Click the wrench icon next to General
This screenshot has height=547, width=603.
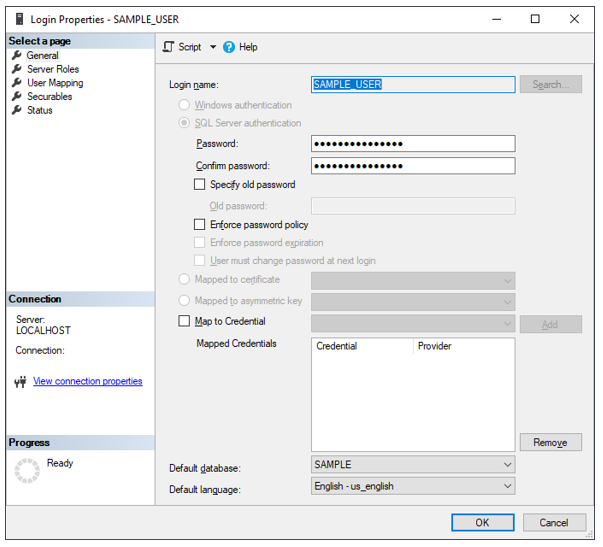tap(17, 55)
